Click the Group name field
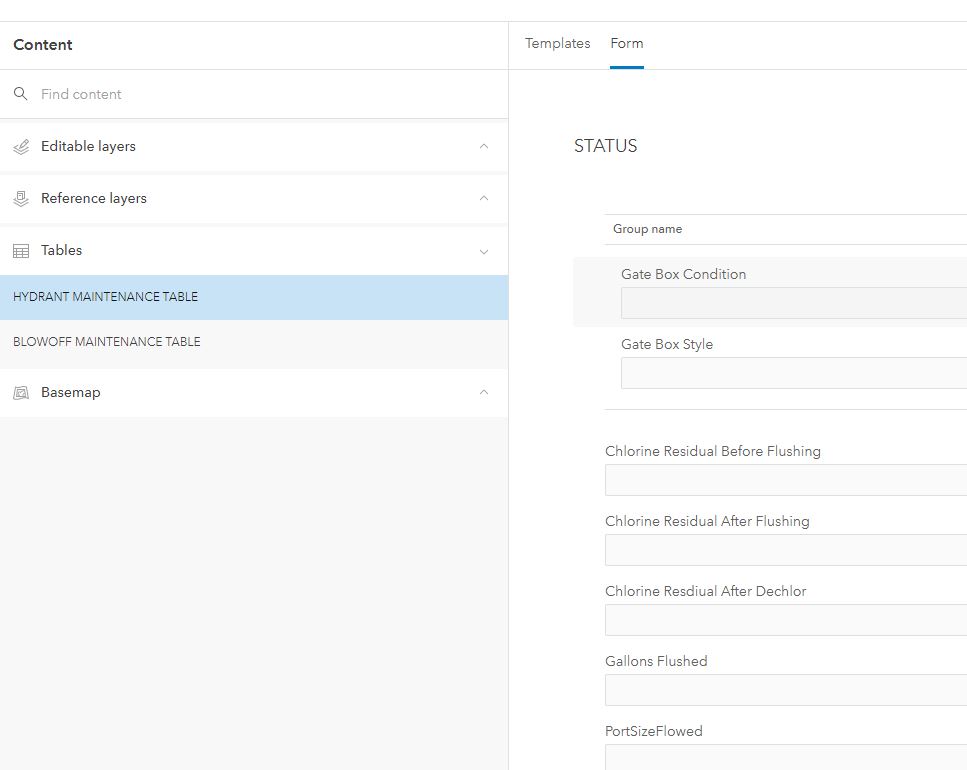This screenshot has width=967, height=770. (x=700, y=229)
